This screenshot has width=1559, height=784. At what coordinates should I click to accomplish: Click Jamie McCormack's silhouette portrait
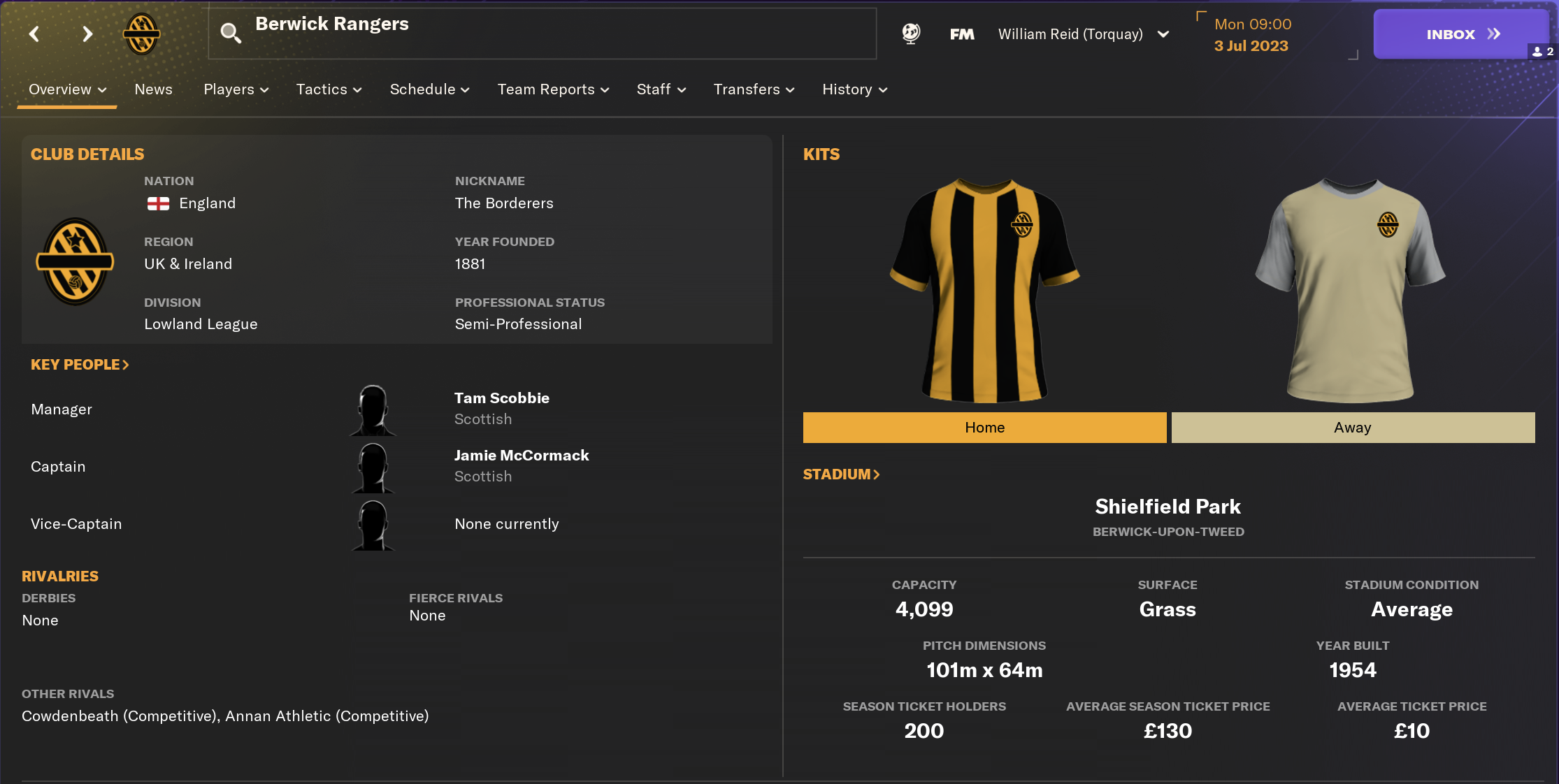(373, 467)
